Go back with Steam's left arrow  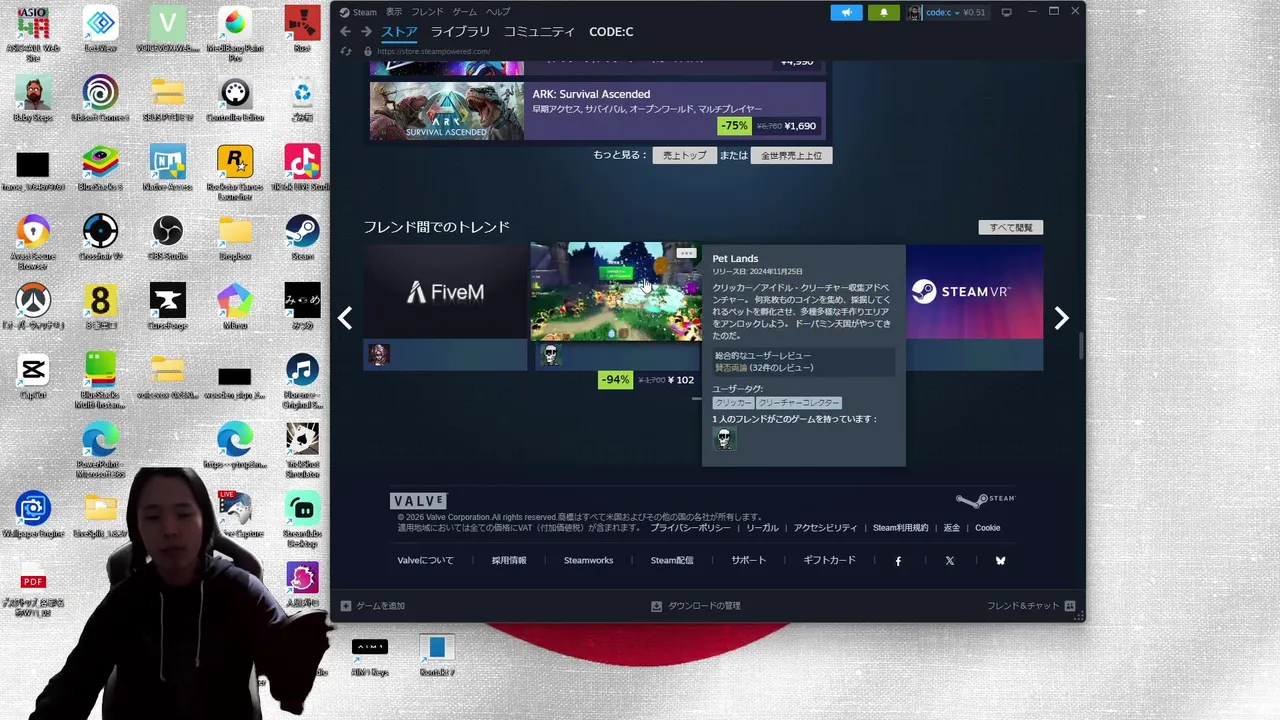point(346,32)
